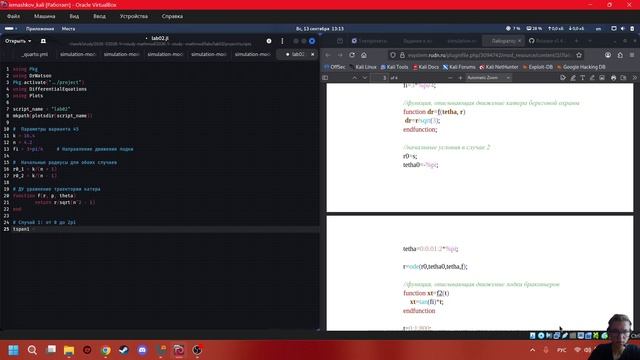
Task: Open the Exploit-DB bookmark
Action: (538, 67)
